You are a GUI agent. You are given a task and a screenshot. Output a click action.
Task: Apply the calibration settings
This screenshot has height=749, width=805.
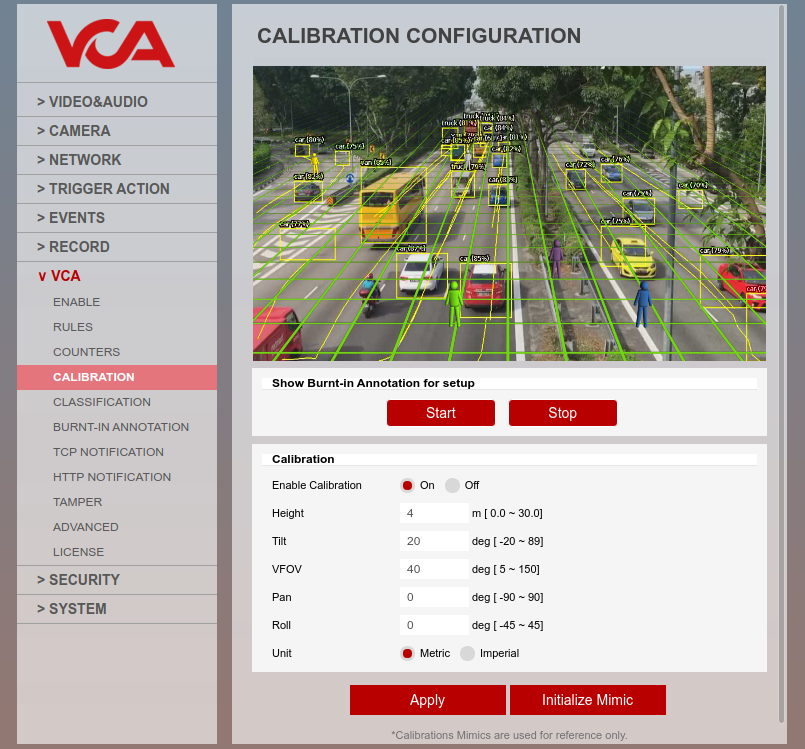[x=428, y=700]
